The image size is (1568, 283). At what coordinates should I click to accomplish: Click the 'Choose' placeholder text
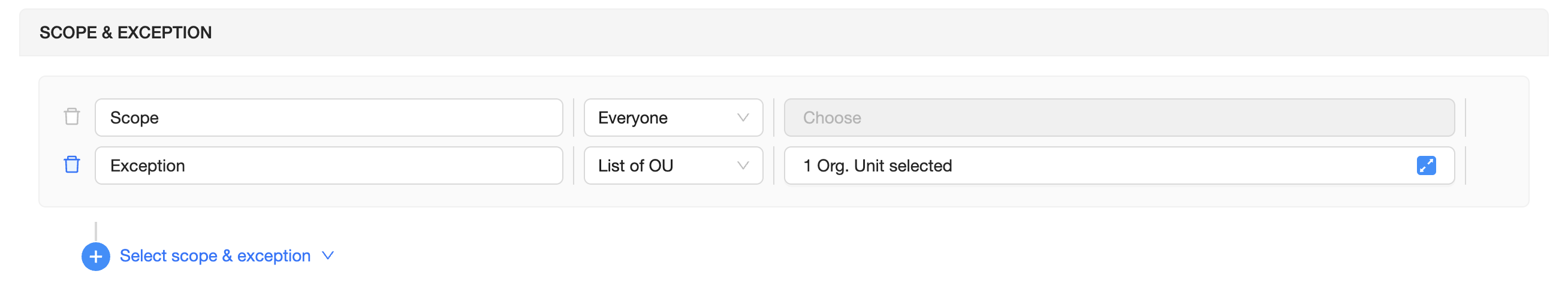831,118
